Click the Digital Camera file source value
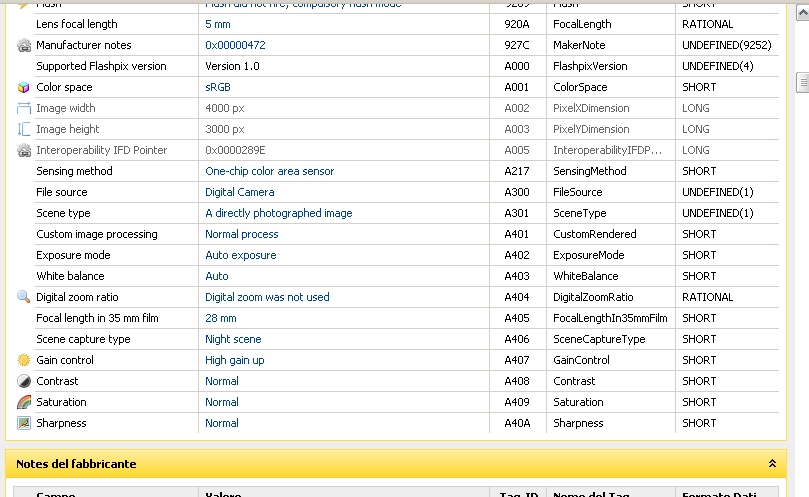The image size is (809, 497). click(x=239, y=192)
